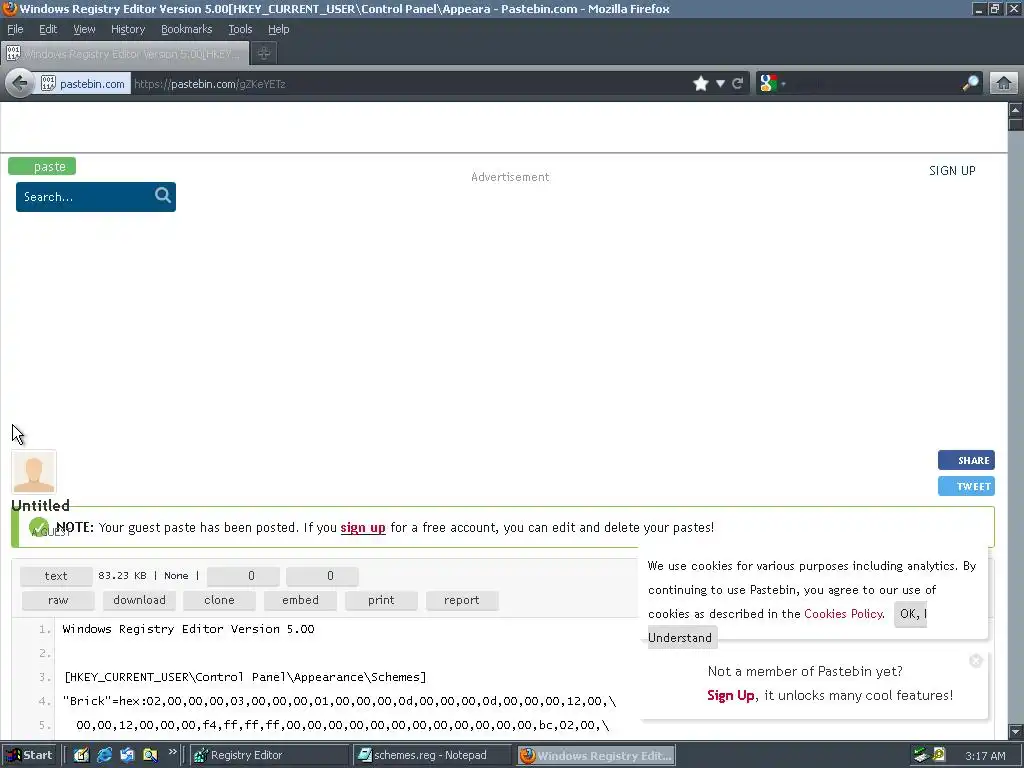Open the Help menu
This screenshot has width=1024, height=768.
point(278,29)
